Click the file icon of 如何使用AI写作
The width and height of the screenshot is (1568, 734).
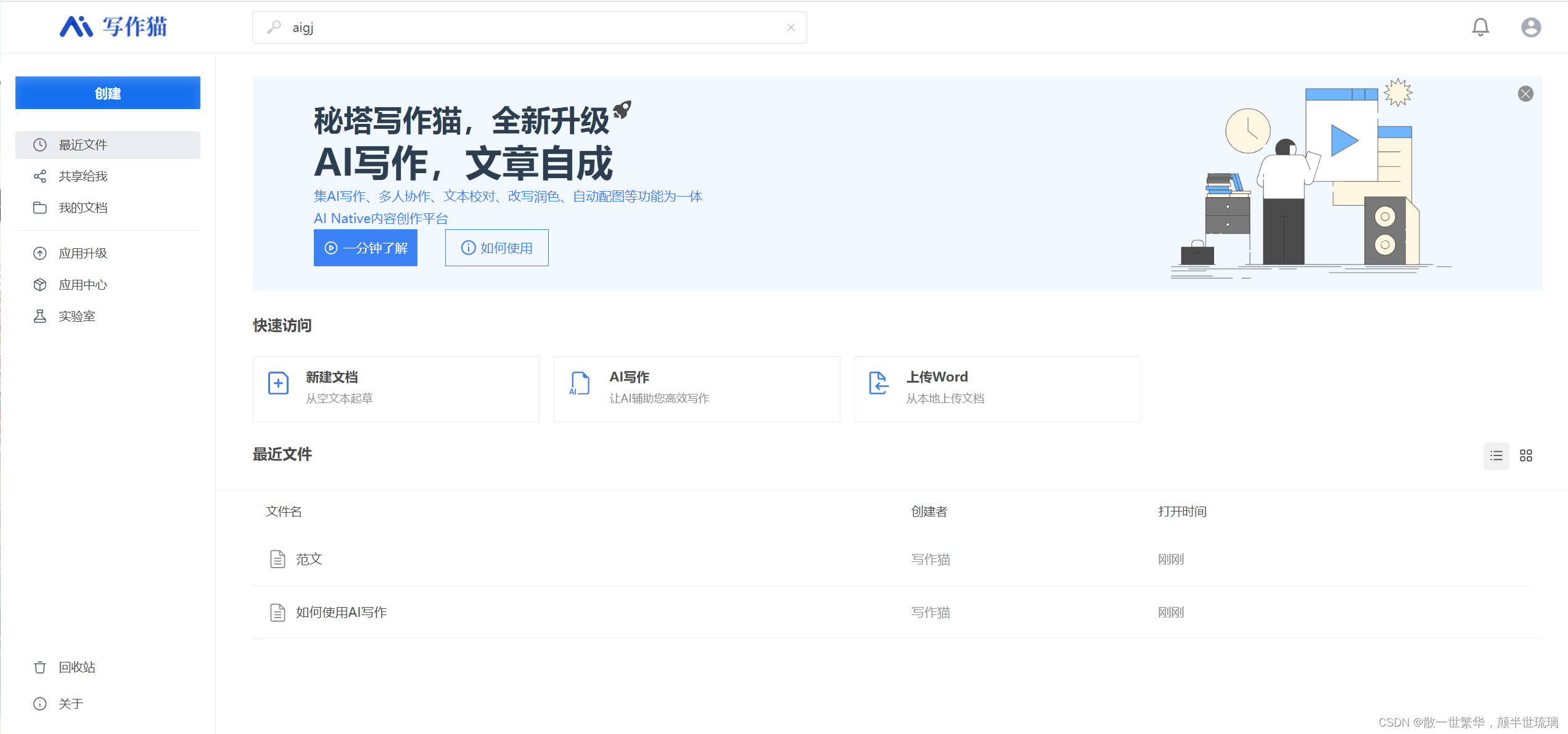click(277, 612)
